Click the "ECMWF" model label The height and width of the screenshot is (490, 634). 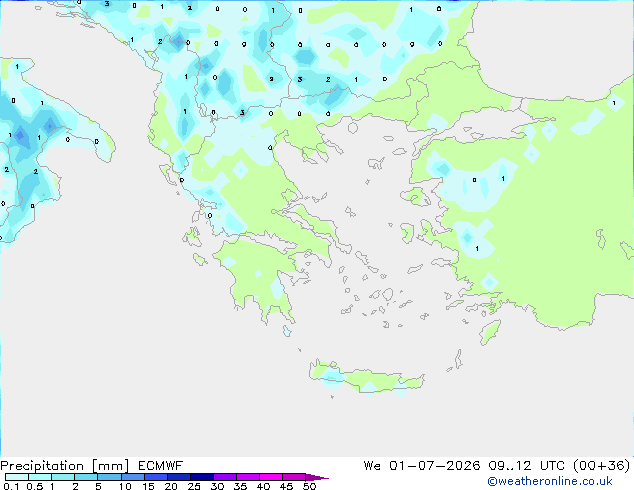[x=161, y=466]
